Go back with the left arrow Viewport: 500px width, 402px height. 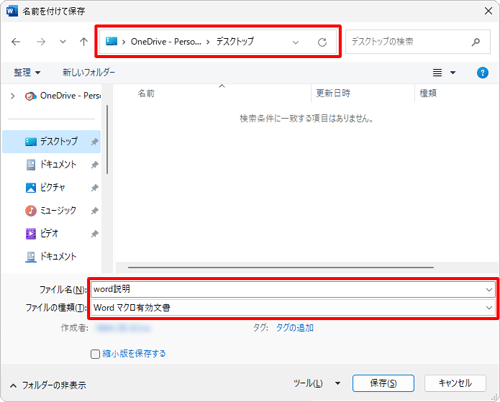(x=16, y=42)
